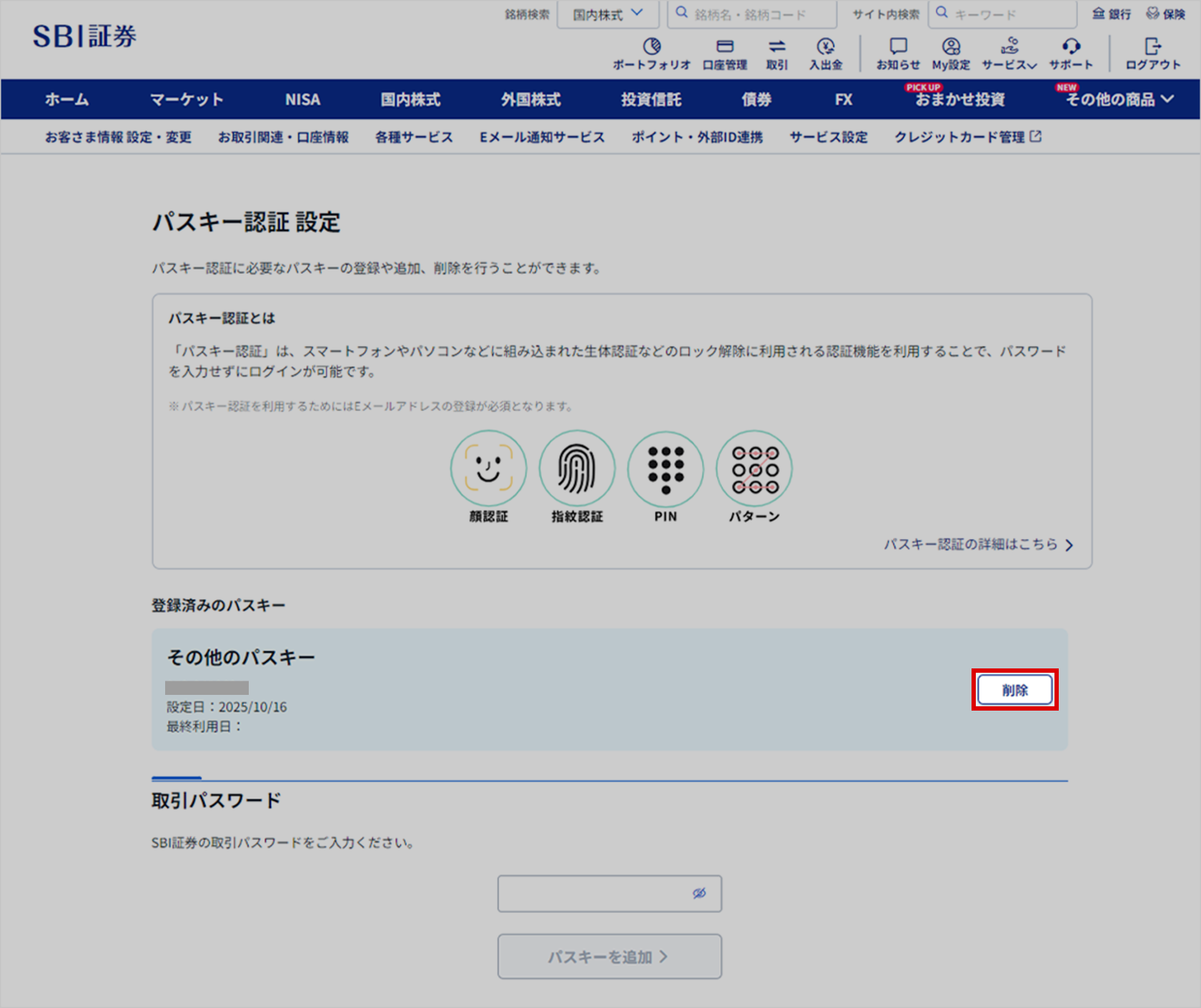The width and height of the screenshot is (1201, 1008).
Task: Click the 入出金 deposit/withdrawal icon
Action: click(x=826, y=47)
